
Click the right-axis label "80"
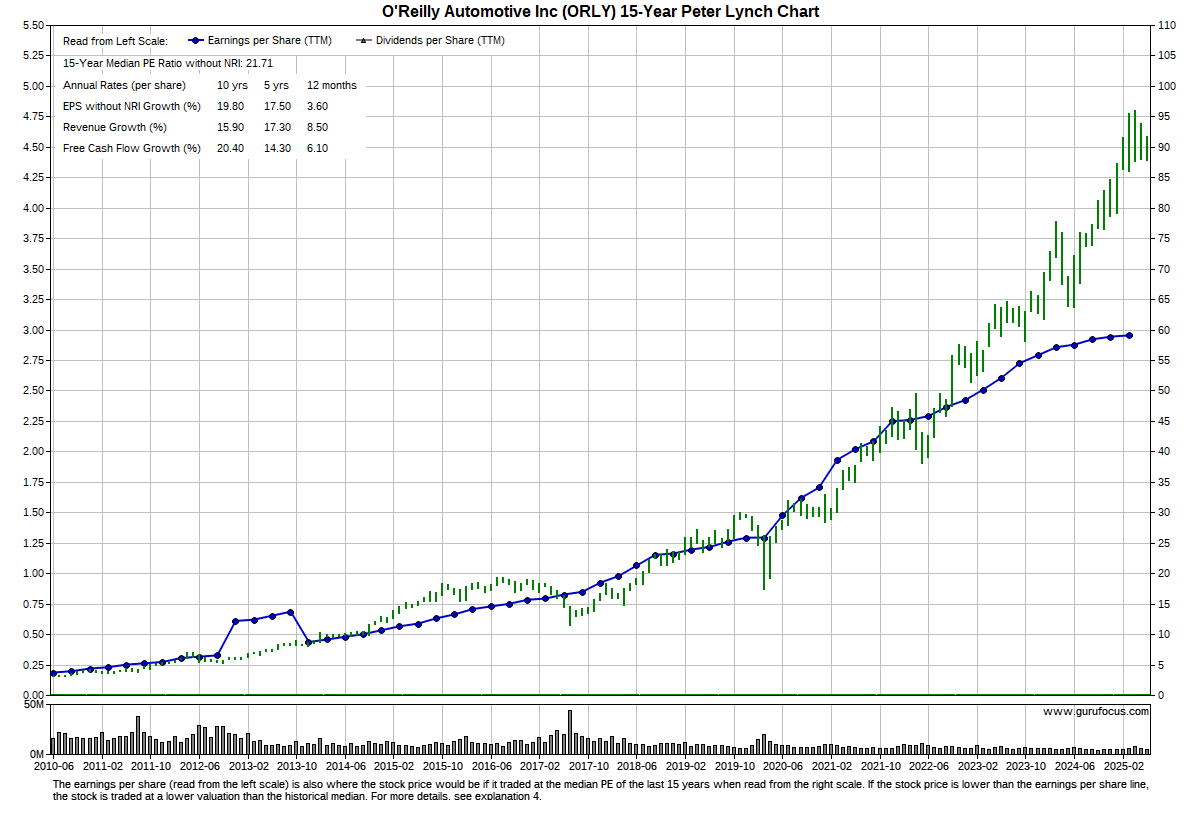coord(1165,208)
